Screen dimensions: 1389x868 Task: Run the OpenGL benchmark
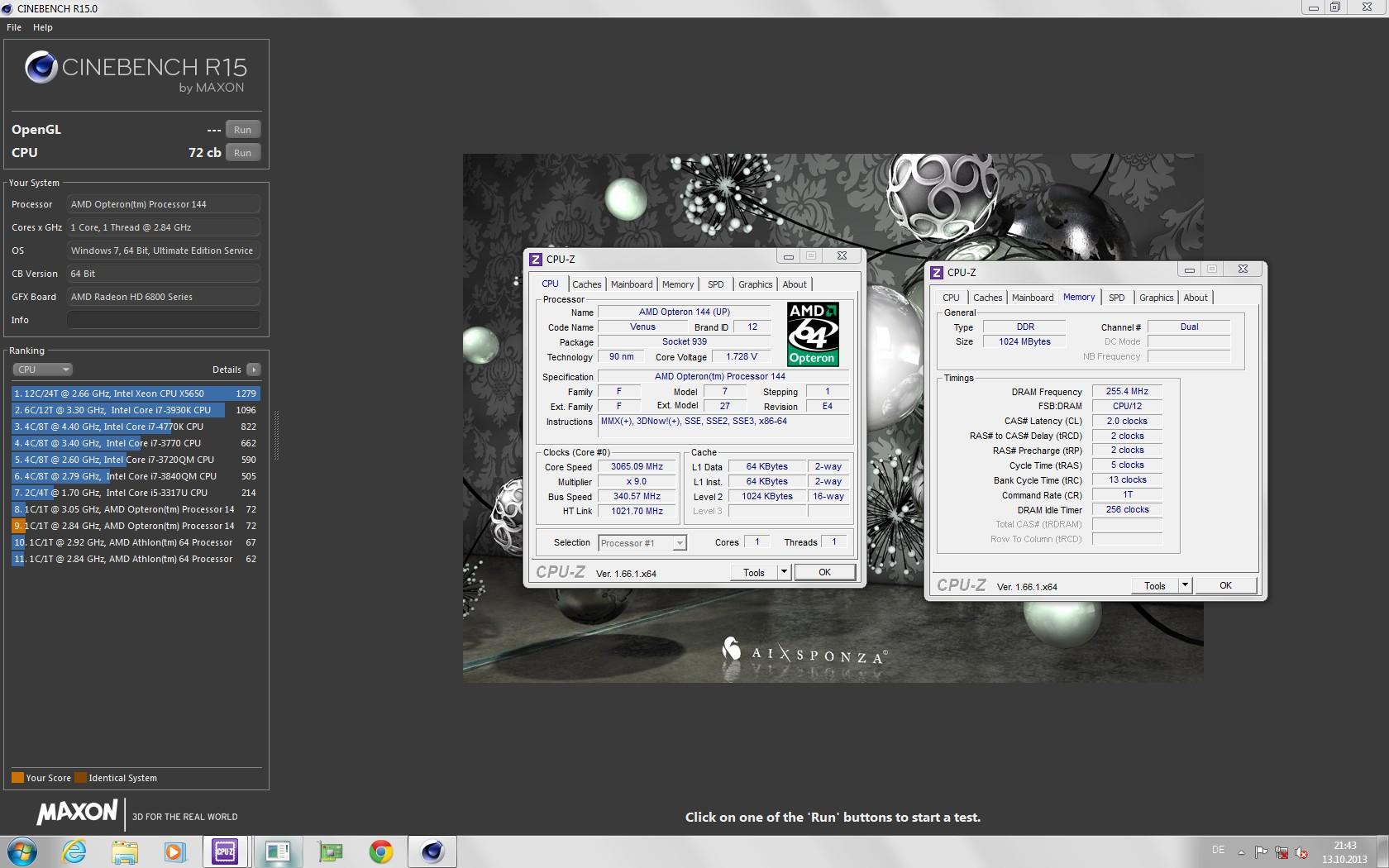[242, 130]
